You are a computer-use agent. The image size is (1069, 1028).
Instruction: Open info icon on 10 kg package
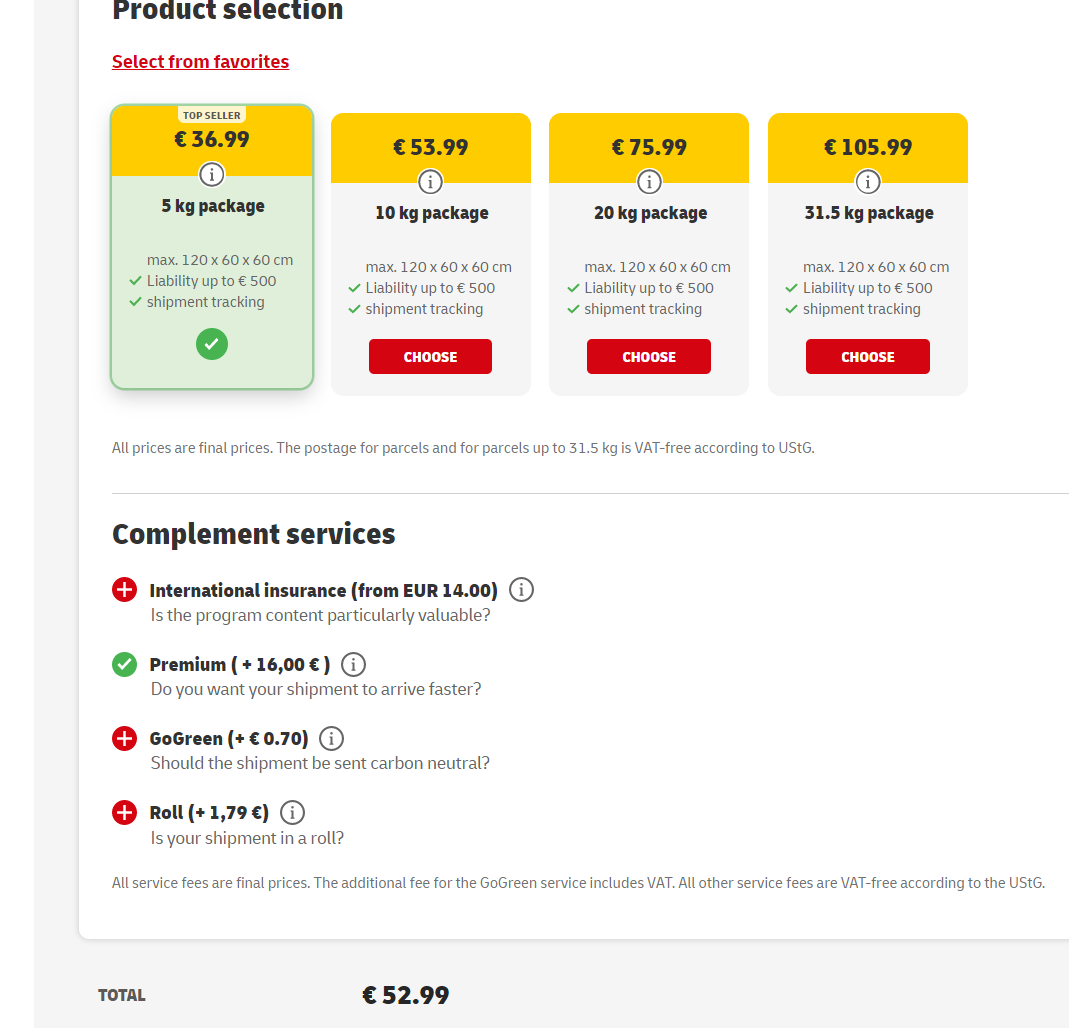(x=430, y=182)
